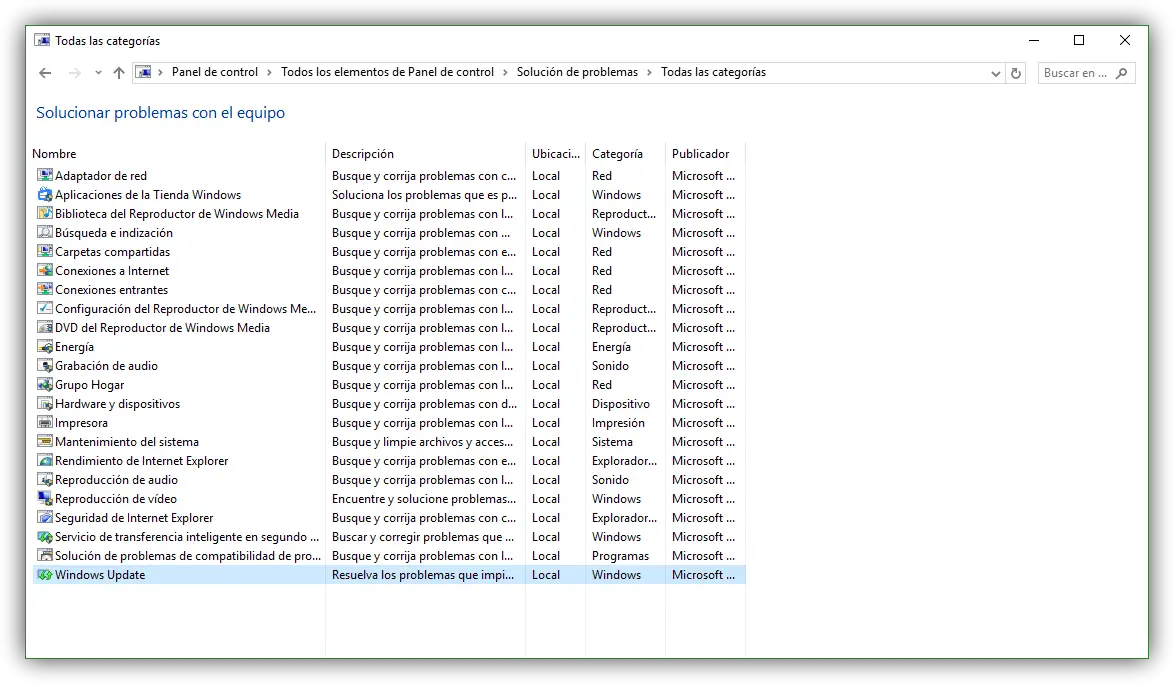The width and height of the screenshot is (1174, 684).
Task: Click the Grabación de audio icon
Action: (45, 366)
